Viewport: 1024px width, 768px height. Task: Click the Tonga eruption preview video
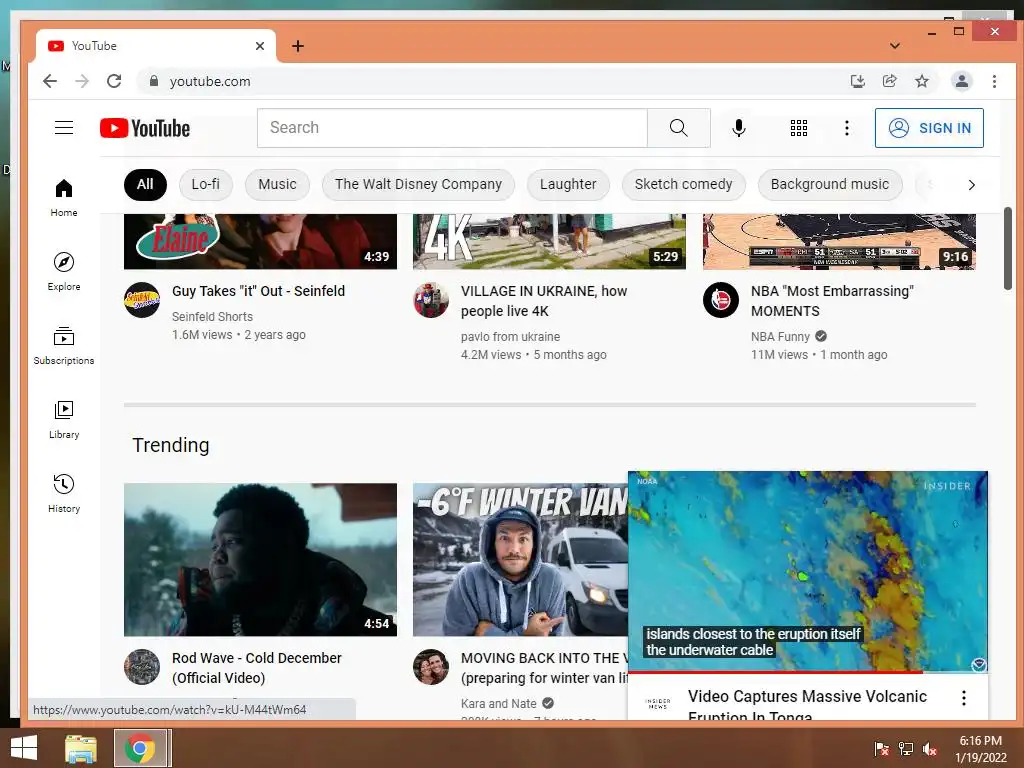pyautogui.click(x=808, y=571)
